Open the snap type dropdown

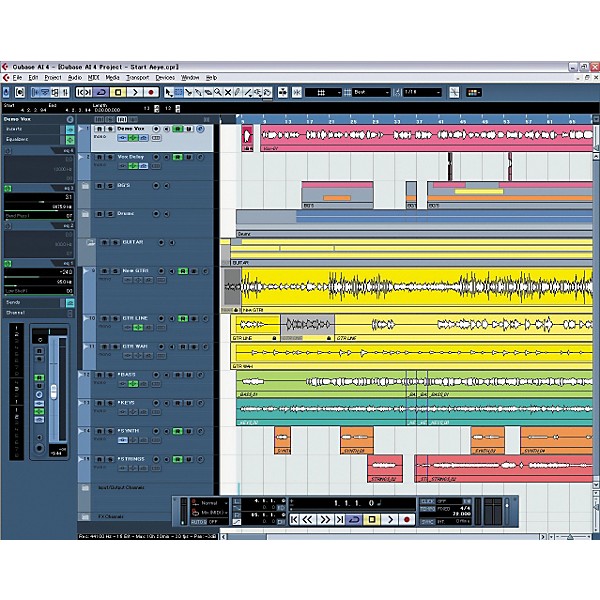(x=323, y=92)
